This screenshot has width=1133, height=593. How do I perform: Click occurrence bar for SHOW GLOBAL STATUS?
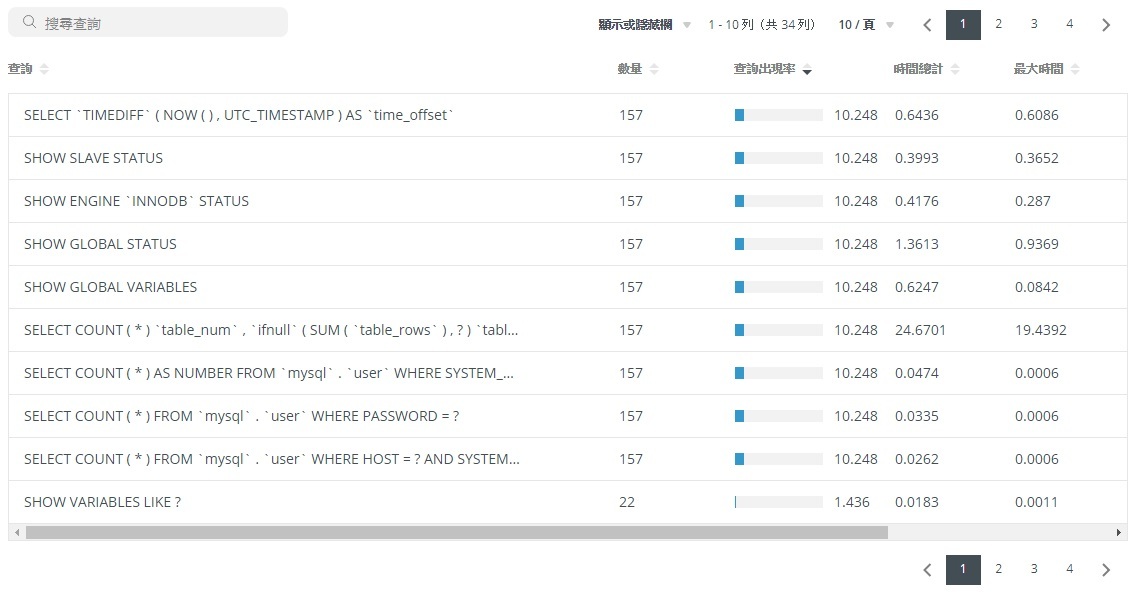click(x=778, y=244)
